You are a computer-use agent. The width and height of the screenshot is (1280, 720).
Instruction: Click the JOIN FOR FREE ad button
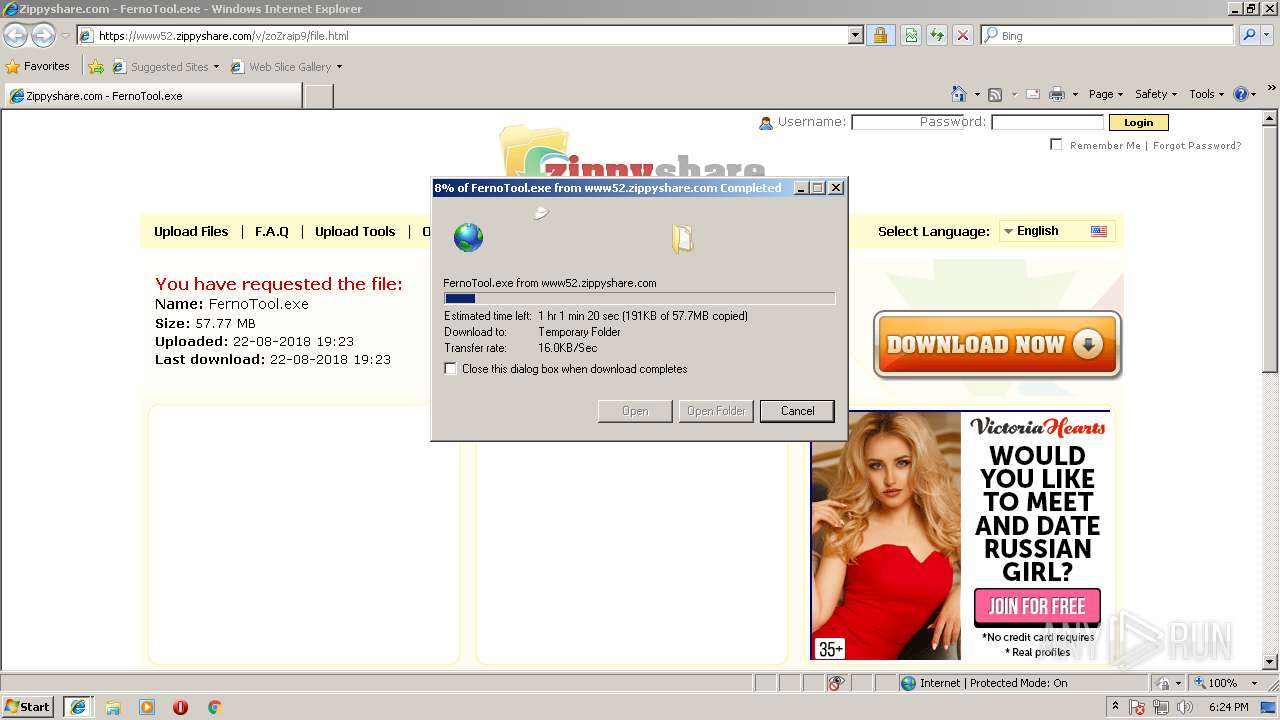pos(1037,606)
